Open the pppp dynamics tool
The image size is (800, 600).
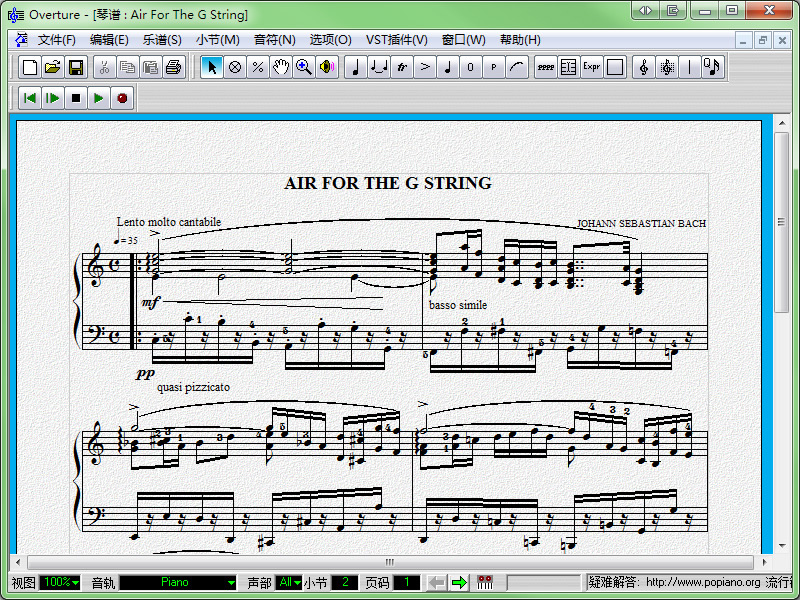(545, 67)
